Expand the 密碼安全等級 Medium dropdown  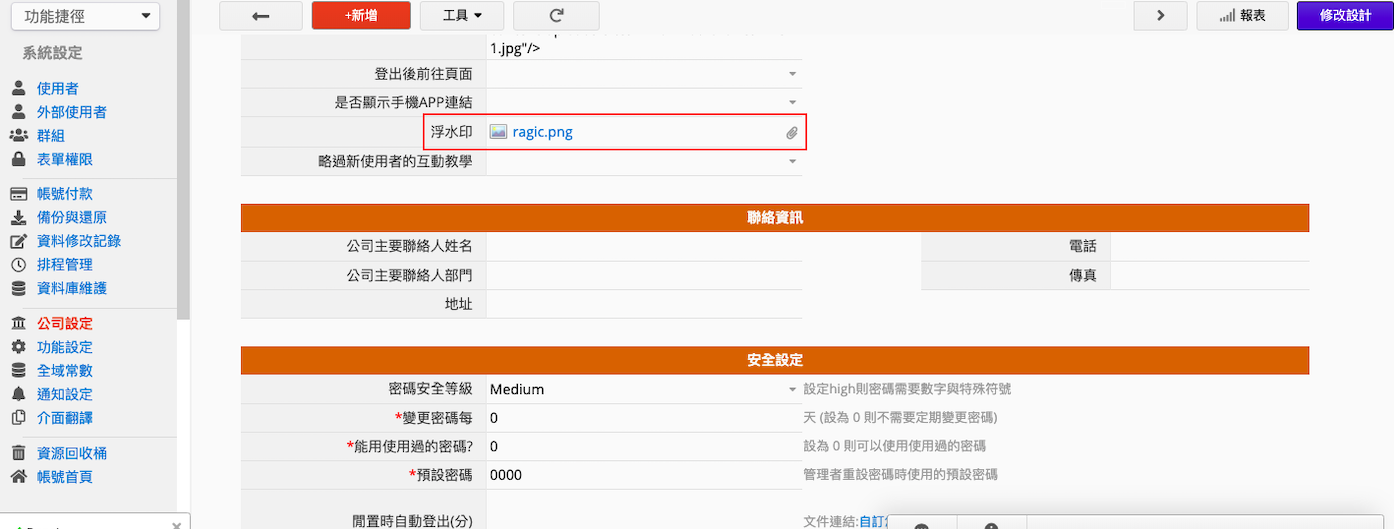[x=792, y=389]
